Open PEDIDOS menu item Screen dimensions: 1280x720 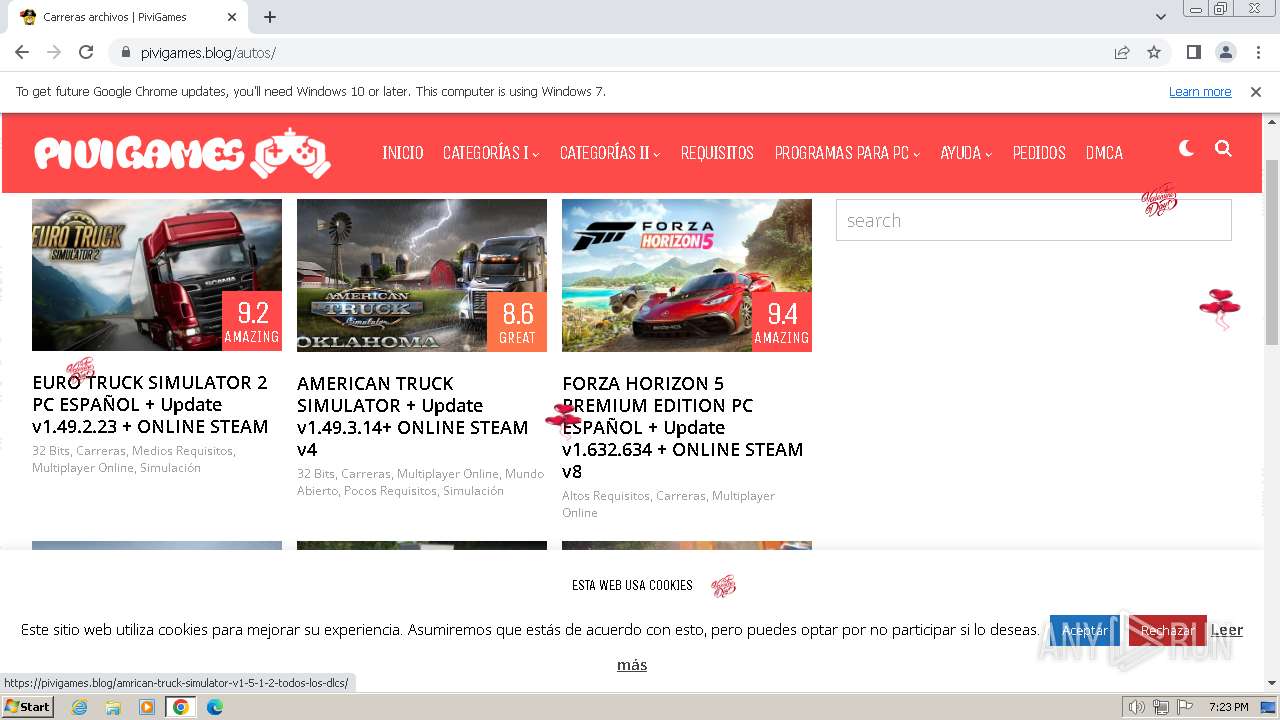1039,153
